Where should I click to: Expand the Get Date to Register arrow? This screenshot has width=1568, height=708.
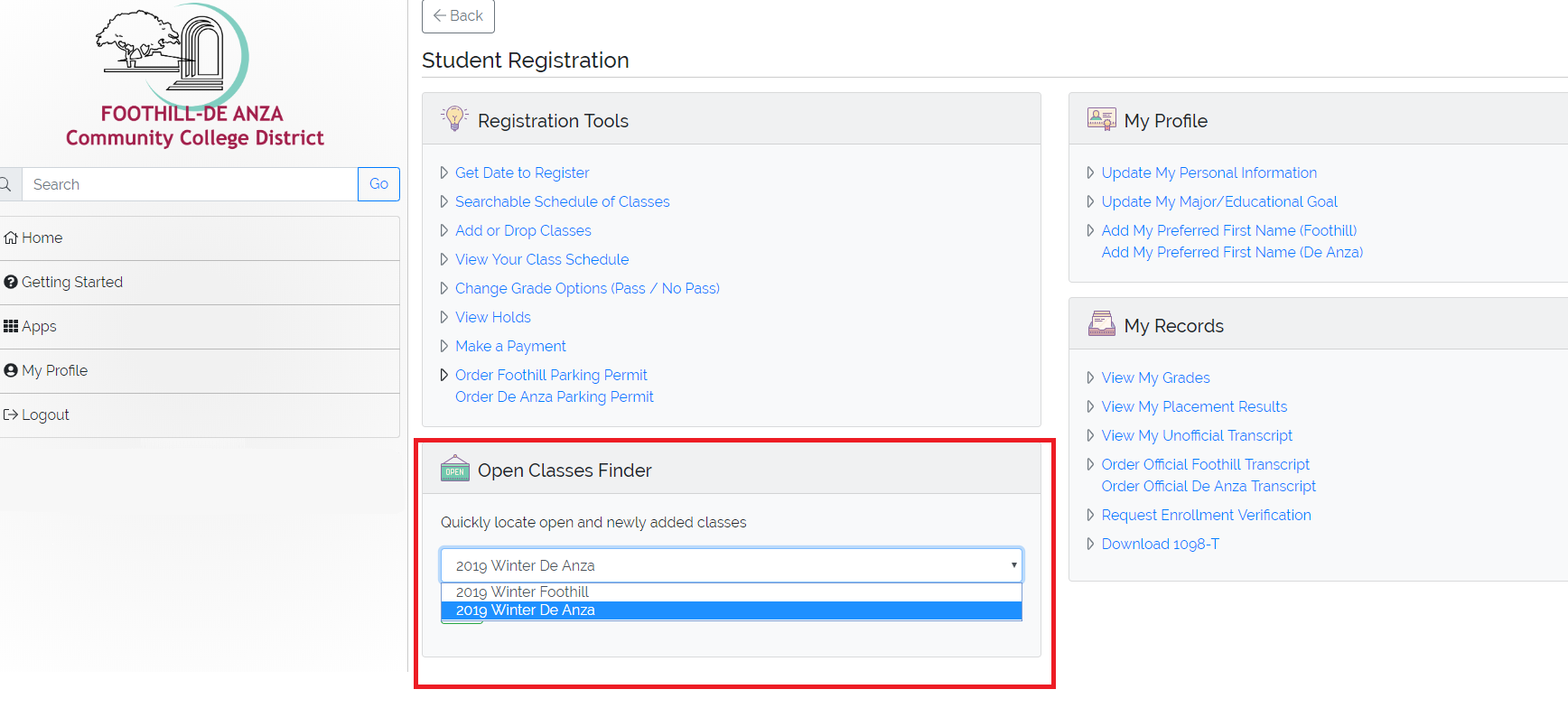pos(443,172)
